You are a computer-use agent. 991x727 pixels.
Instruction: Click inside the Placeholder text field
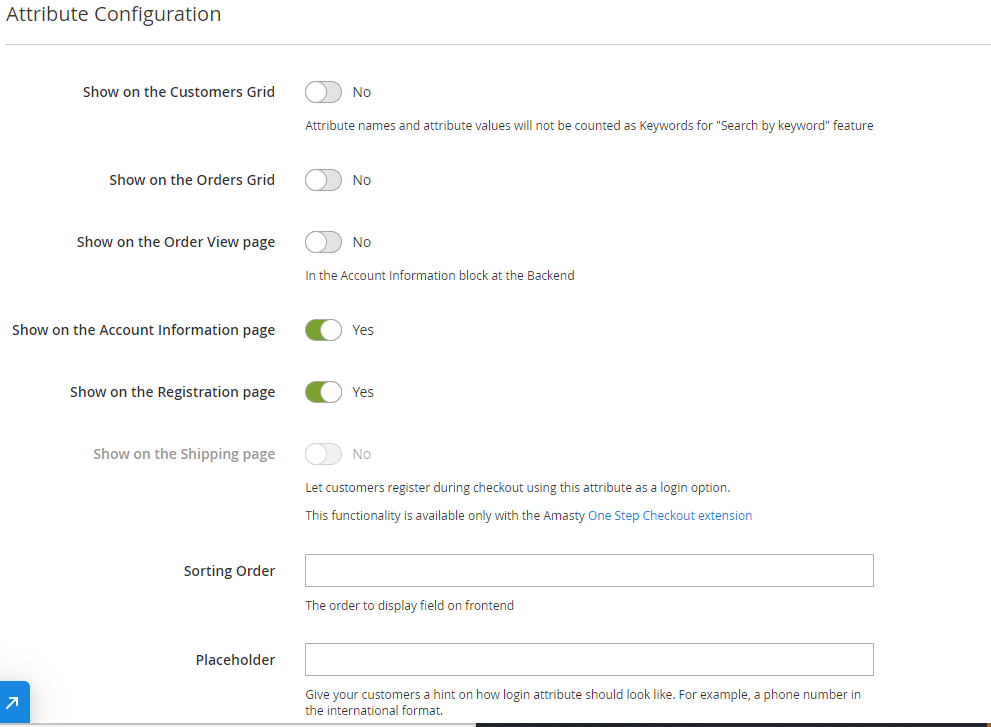click(588, 659)
